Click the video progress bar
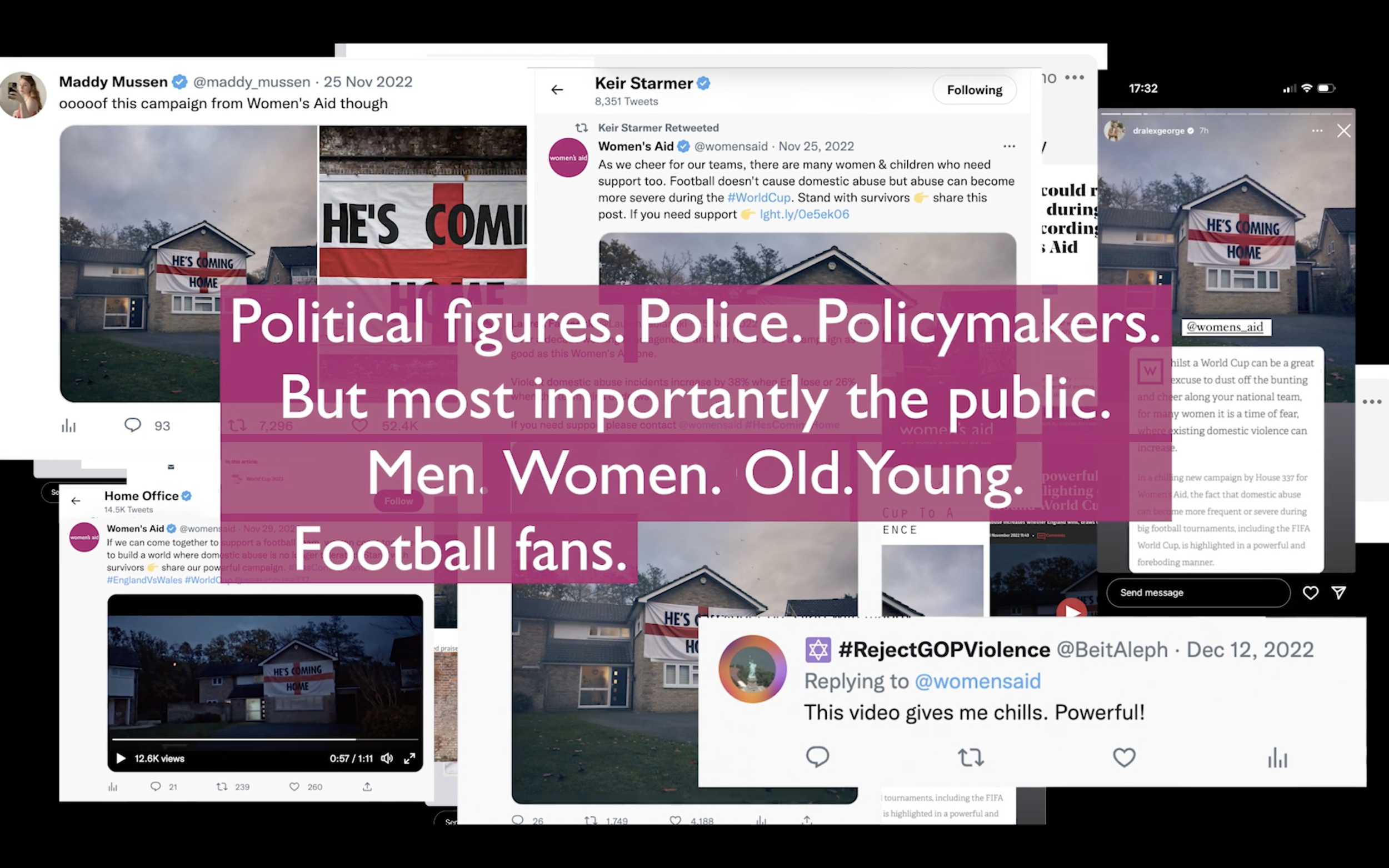 (264, 739)
